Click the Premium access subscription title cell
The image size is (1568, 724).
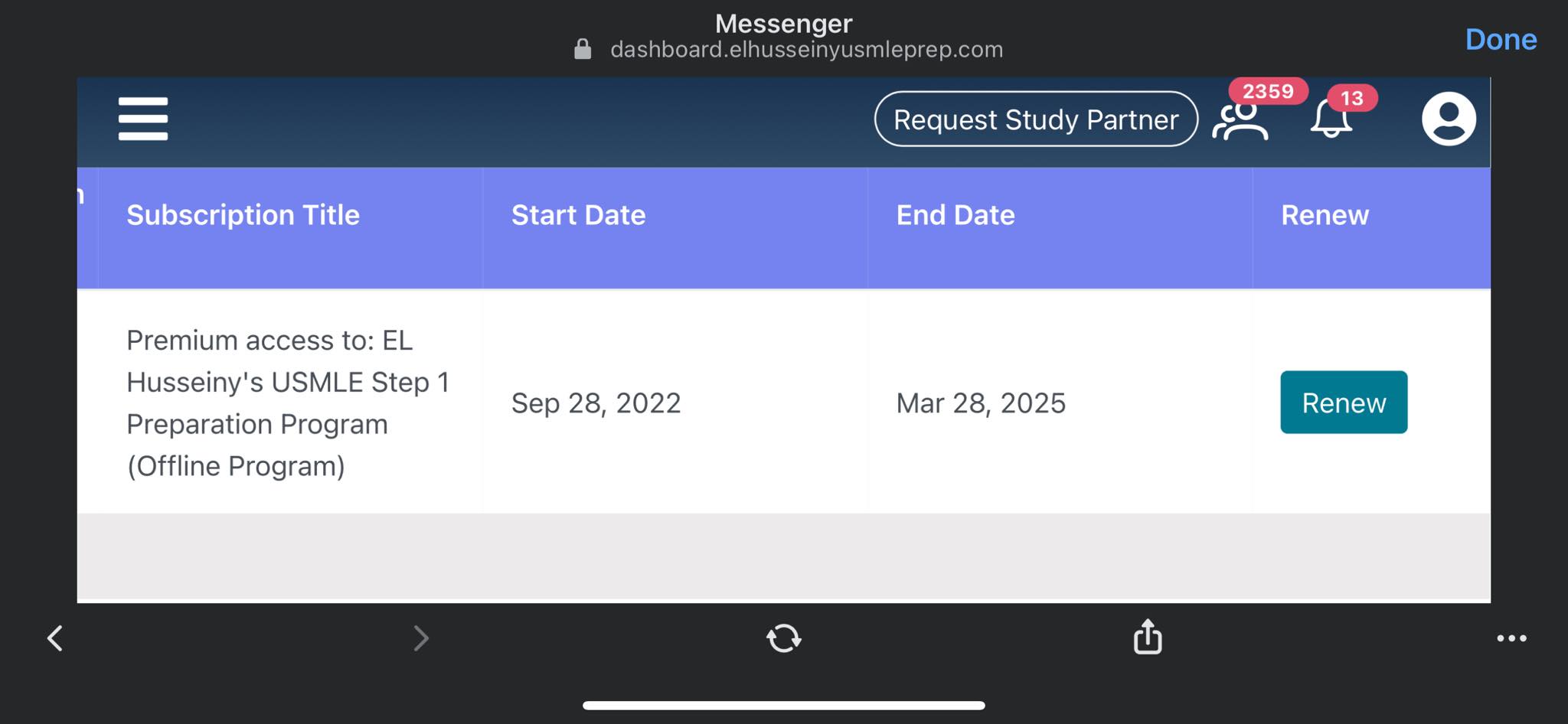287,403
